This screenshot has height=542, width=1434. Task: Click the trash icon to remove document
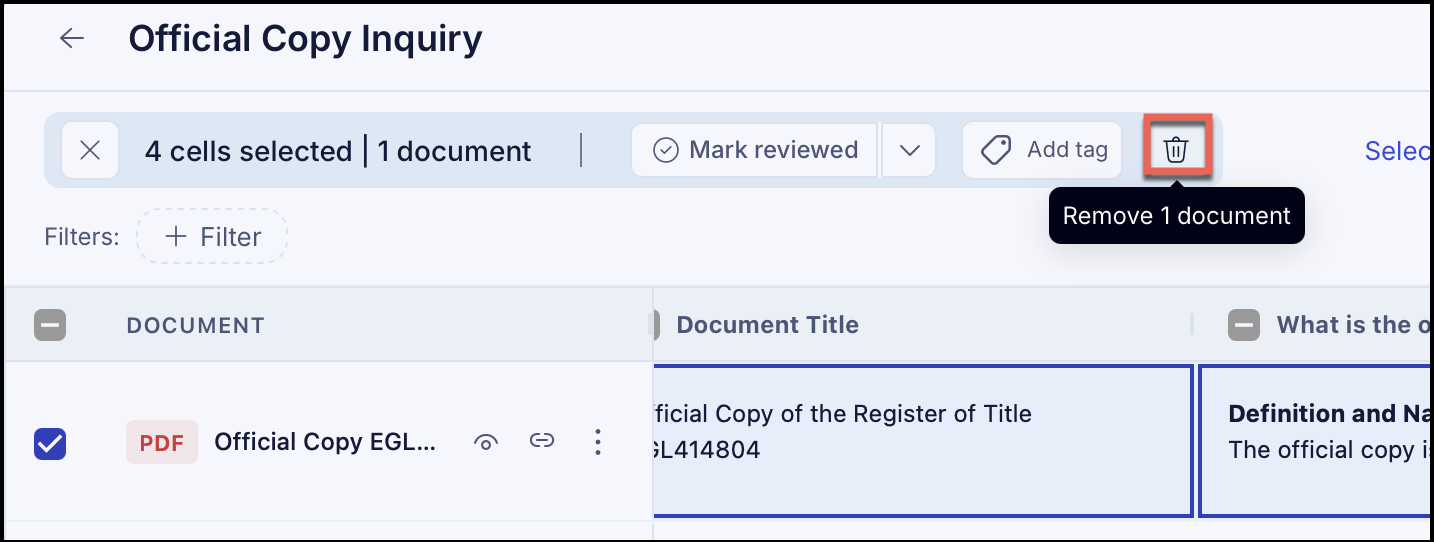[1177, 150]
